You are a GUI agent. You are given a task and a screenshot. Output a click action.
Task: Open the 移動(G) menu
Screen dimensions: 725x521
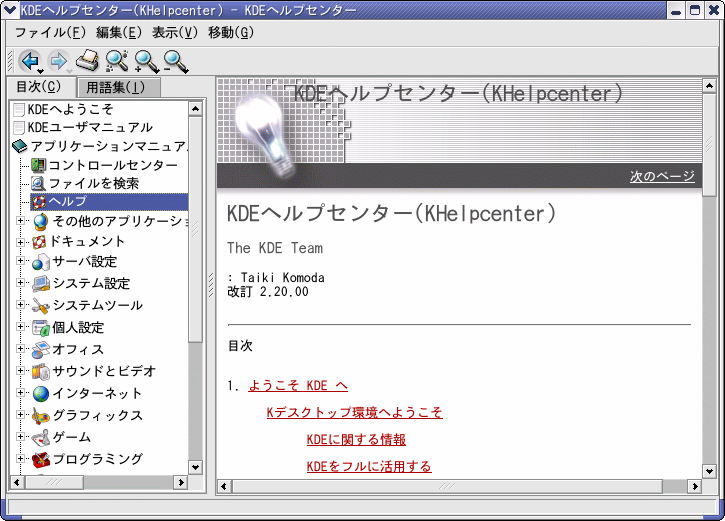coord(231,32)
